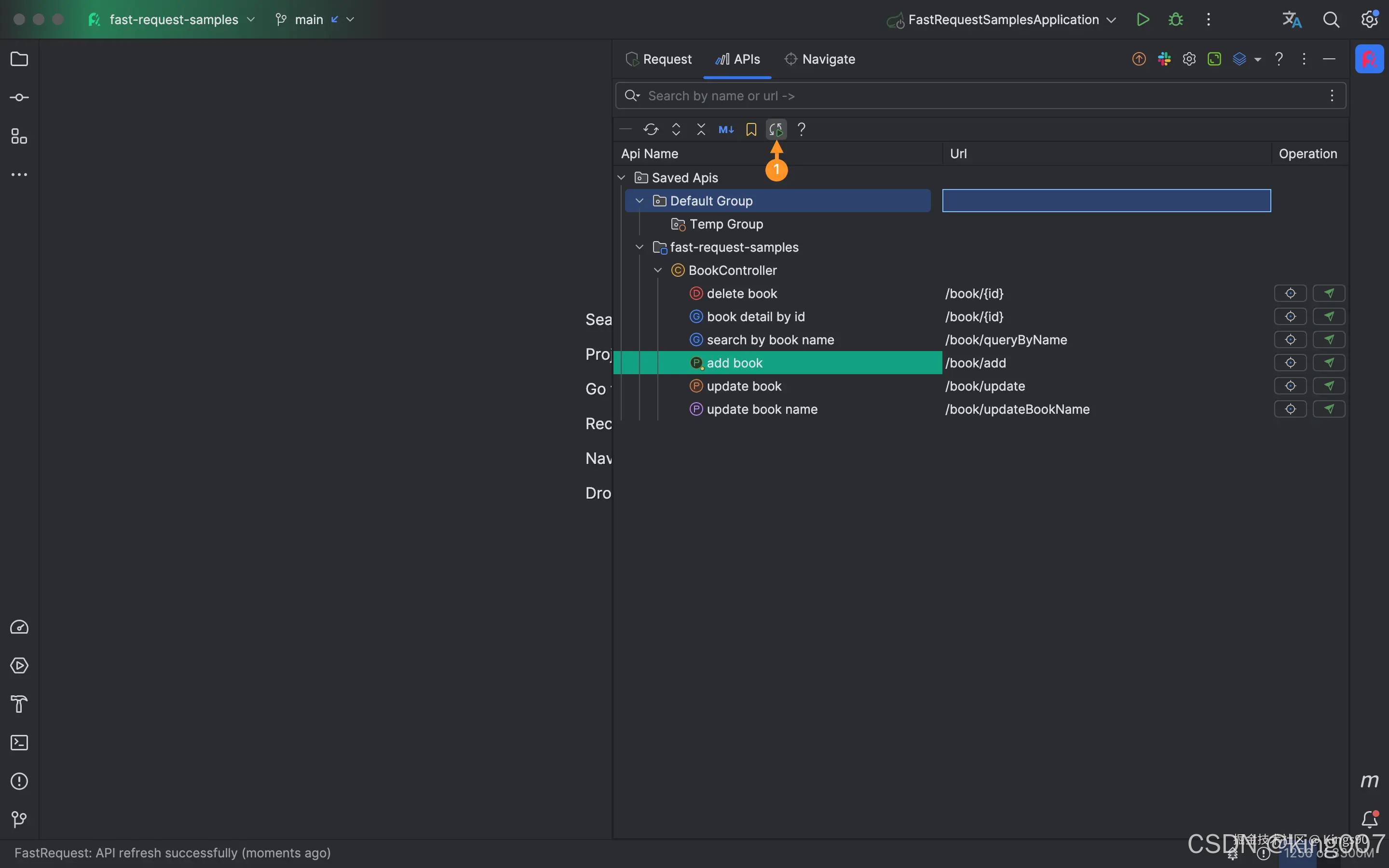
Task: Collapse the fast-request-samples module node
Action: [x=640, y=247]
